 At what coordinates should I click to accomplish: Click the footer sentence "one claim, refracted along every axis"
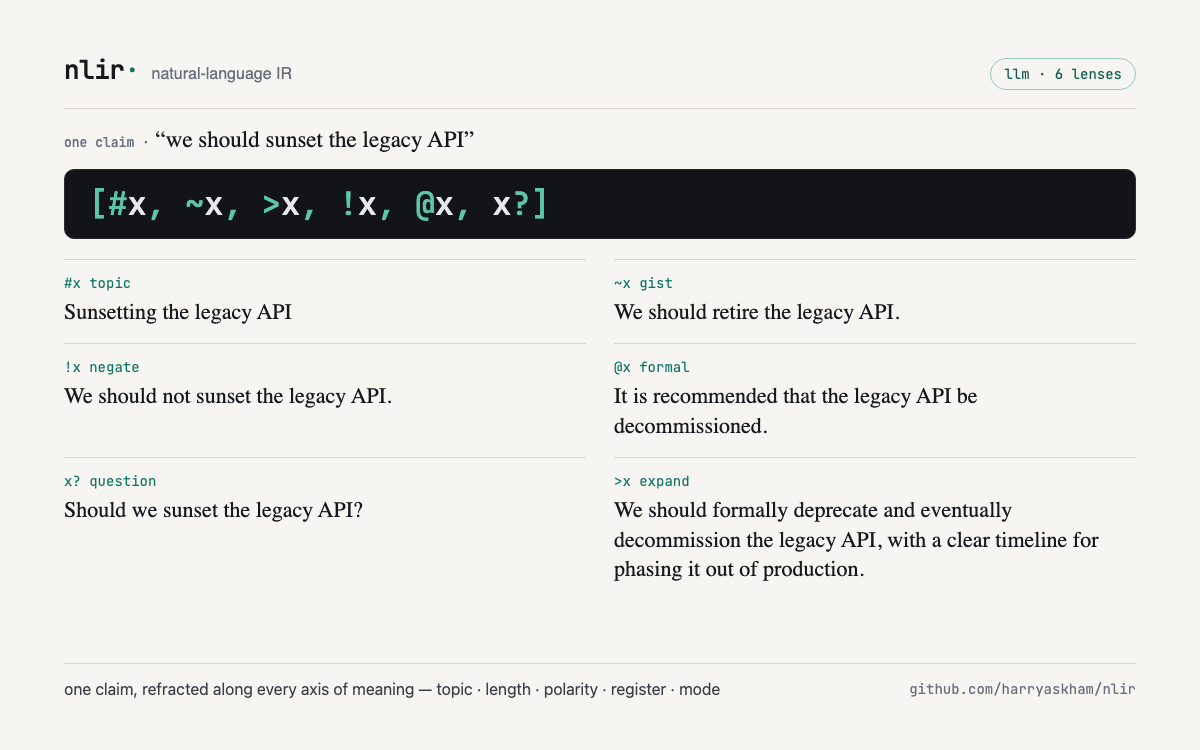click(x=392, y=689)
